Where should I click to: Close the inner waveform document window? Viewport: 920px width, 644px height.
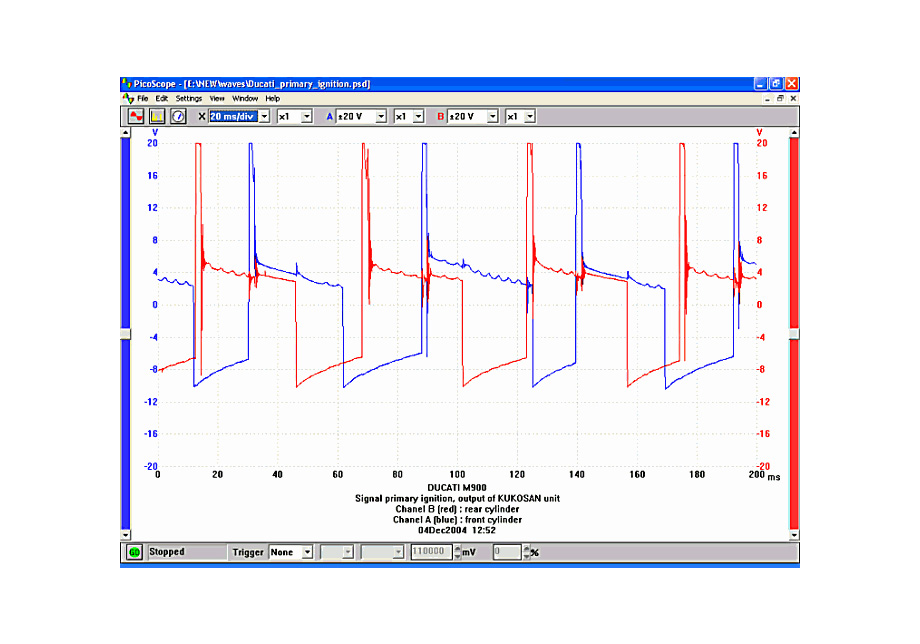(793, 99)
